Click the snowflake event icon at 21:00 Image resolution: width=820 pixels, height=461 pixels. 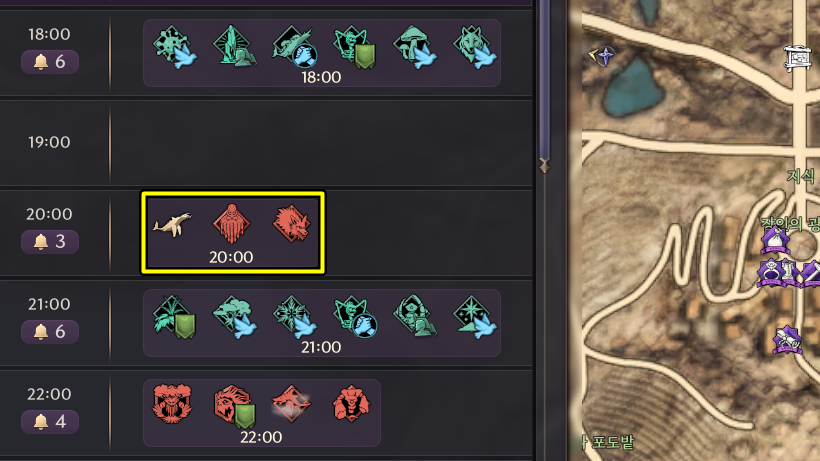click(295, 317)
